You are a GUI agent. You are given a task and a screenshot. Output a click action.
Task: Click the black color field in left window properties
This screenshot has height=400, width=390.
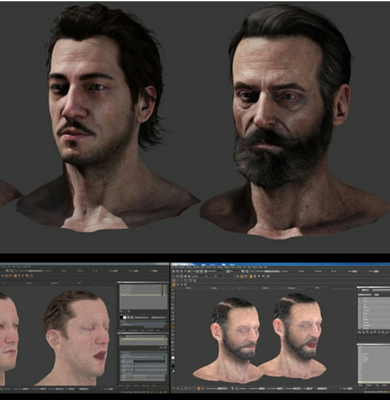149,361
